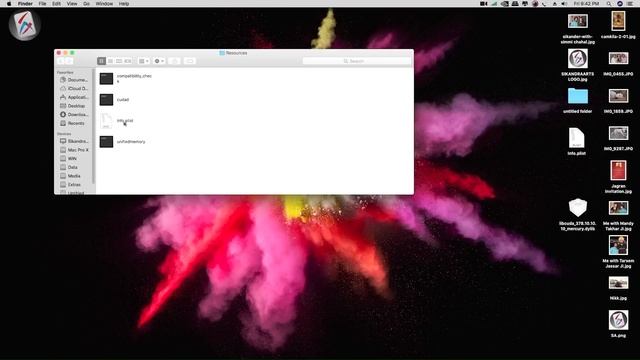Screen dimensions: 640x360
Task: Open Notification Center from menu bar
Action: click(630, 4)
